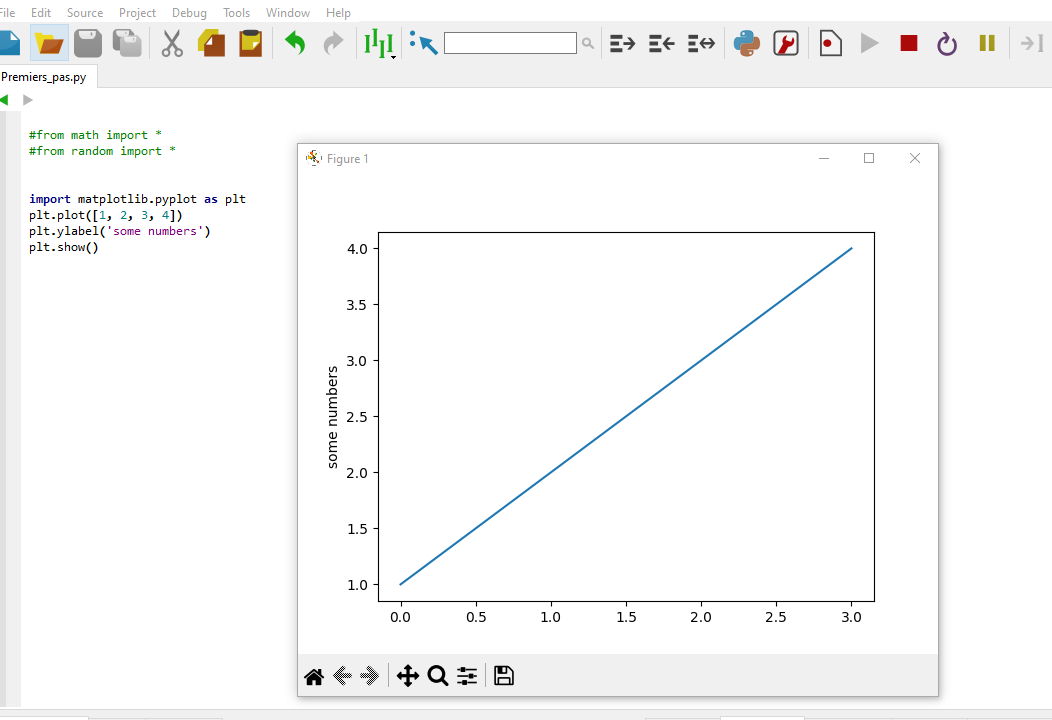The image size is (1052, 720).
Task: Click the green Undo arrow
Action: pyautogui.click(x=294, y=43)
